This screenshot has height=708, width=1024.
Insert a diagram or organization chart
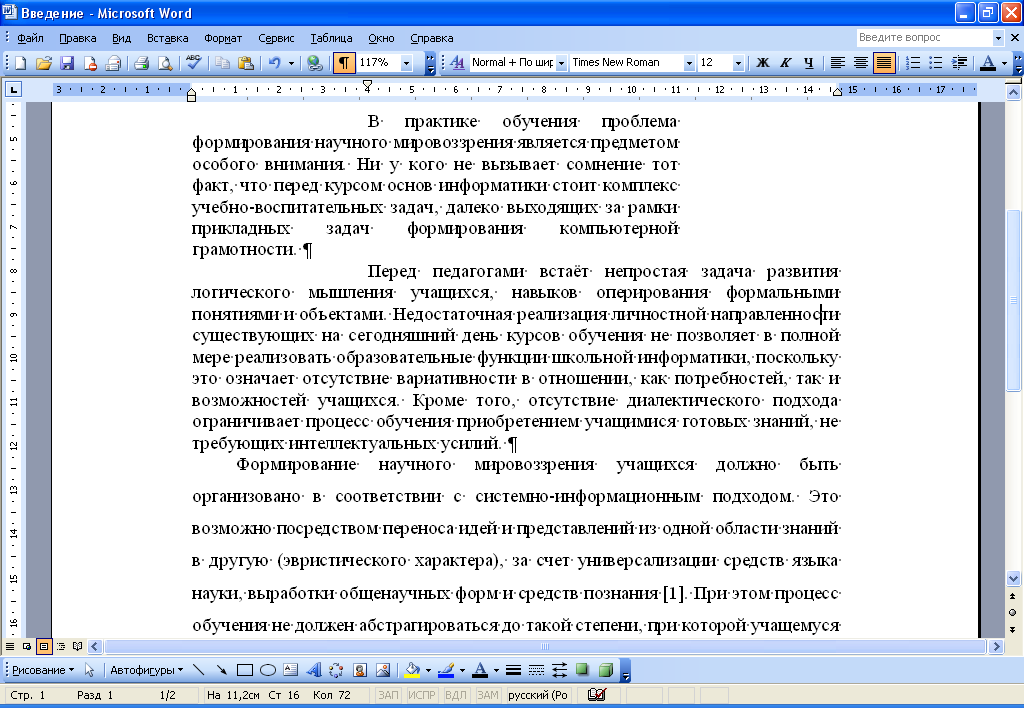[336, 669]
